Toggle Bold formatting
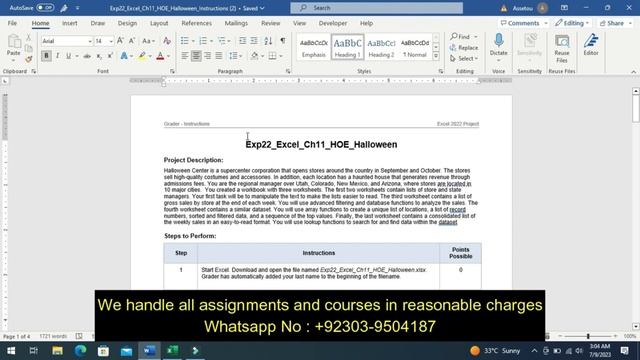 (x=46, y=56)
